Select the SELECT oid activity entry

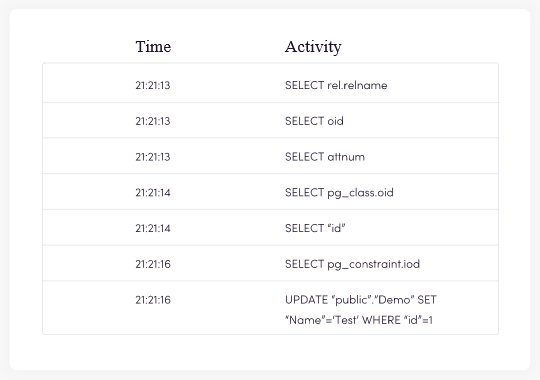tap(314, 121)
